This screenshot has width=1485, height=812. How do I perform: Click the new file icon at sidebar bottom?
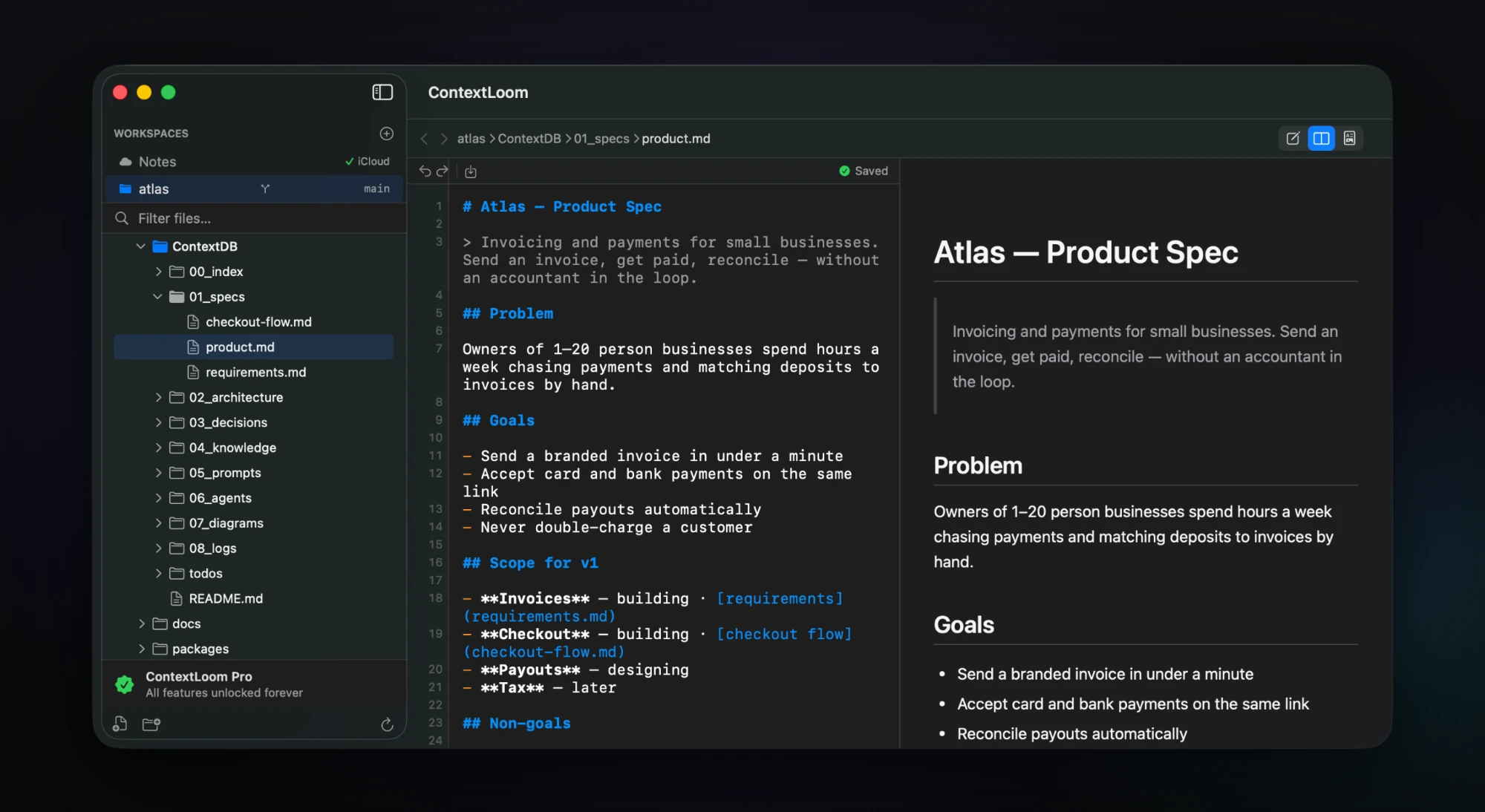click(120, 724)
